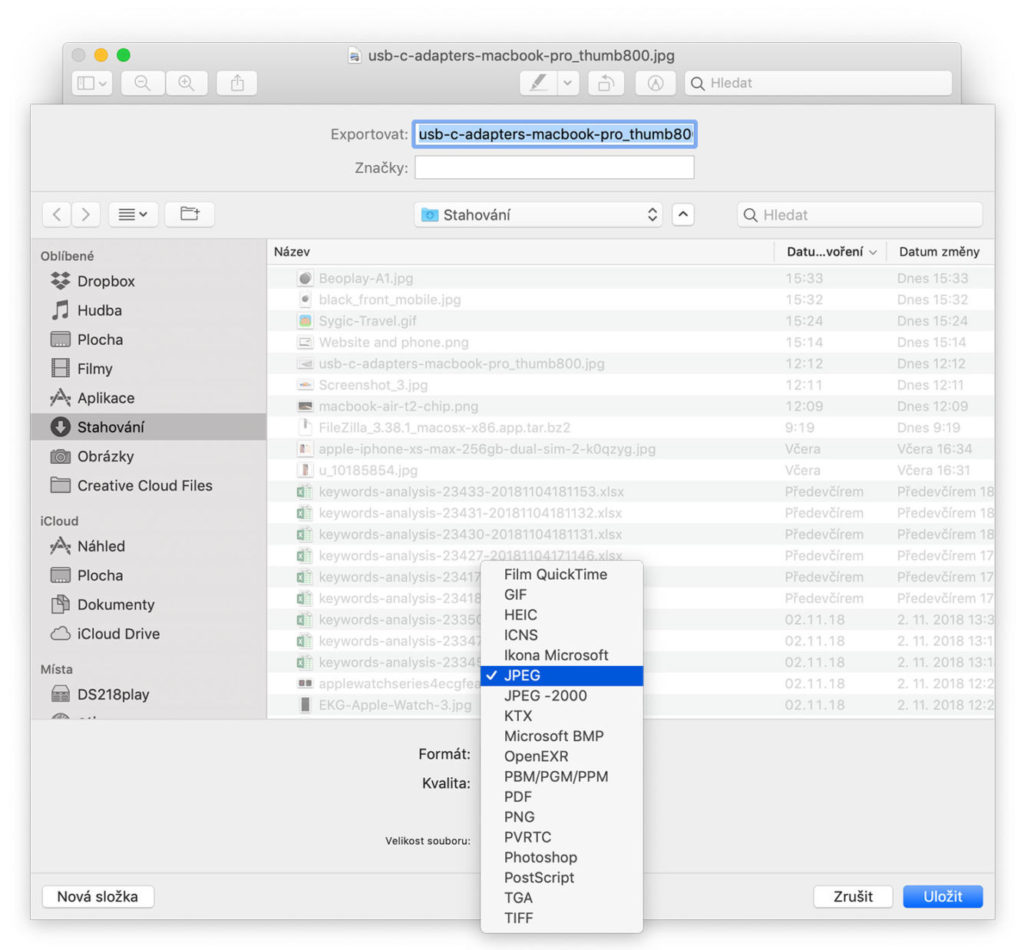Click inside the Značky input field
1024x950 pixels.
pyautogui.click(x=555, y=167)
